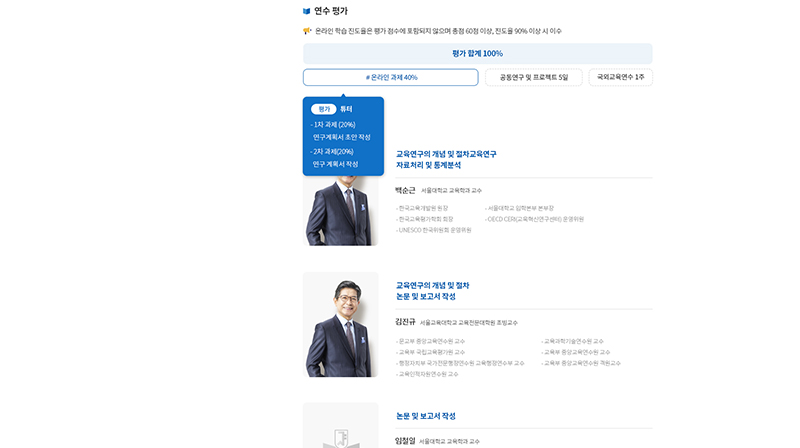This screenshot has width=800, height=448.
Task: Open '자료처리 및 통계분석' course title
Action: [428, 165]
